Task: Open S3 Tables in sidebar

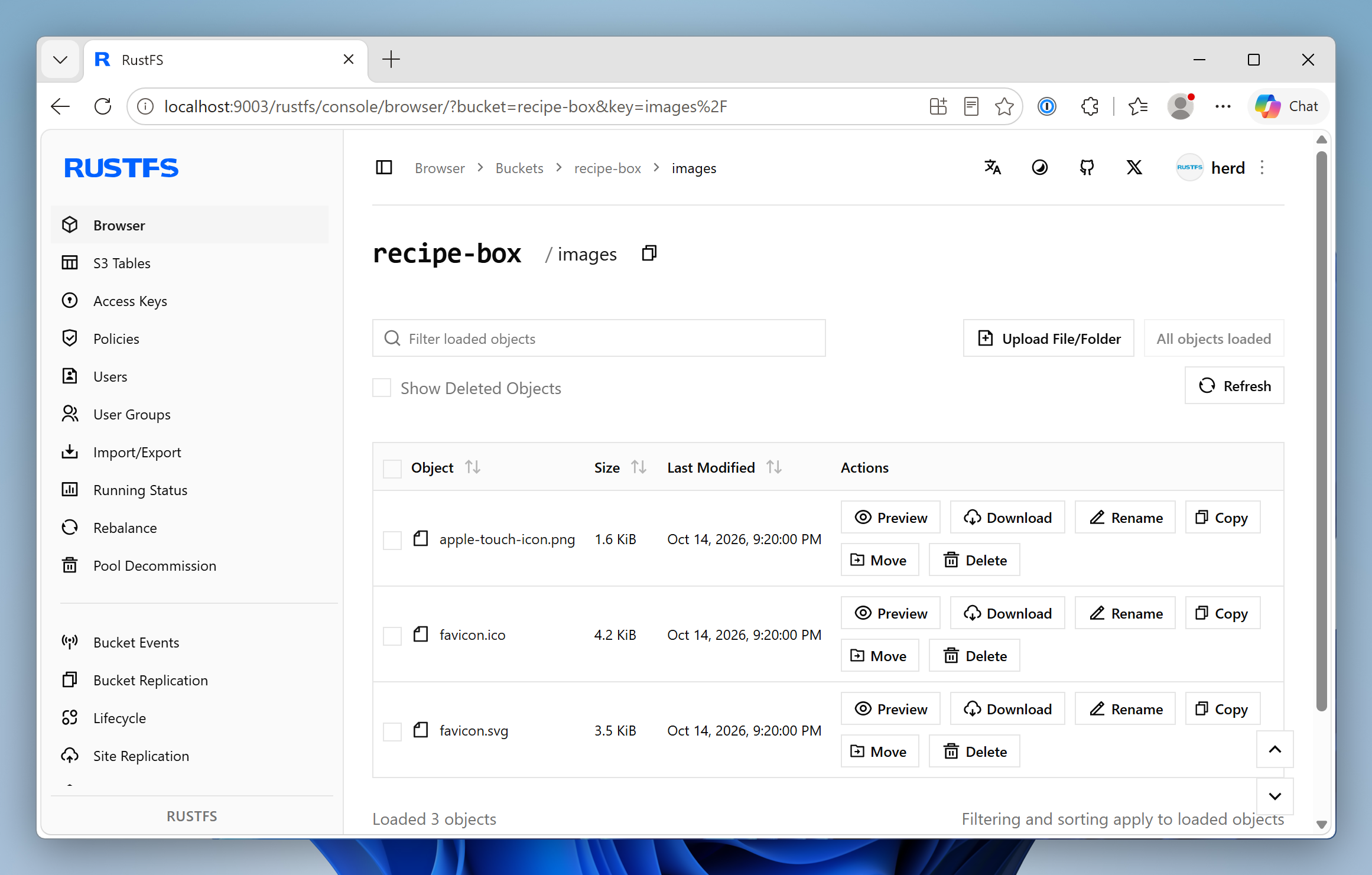Action: (x=189, y=263)
